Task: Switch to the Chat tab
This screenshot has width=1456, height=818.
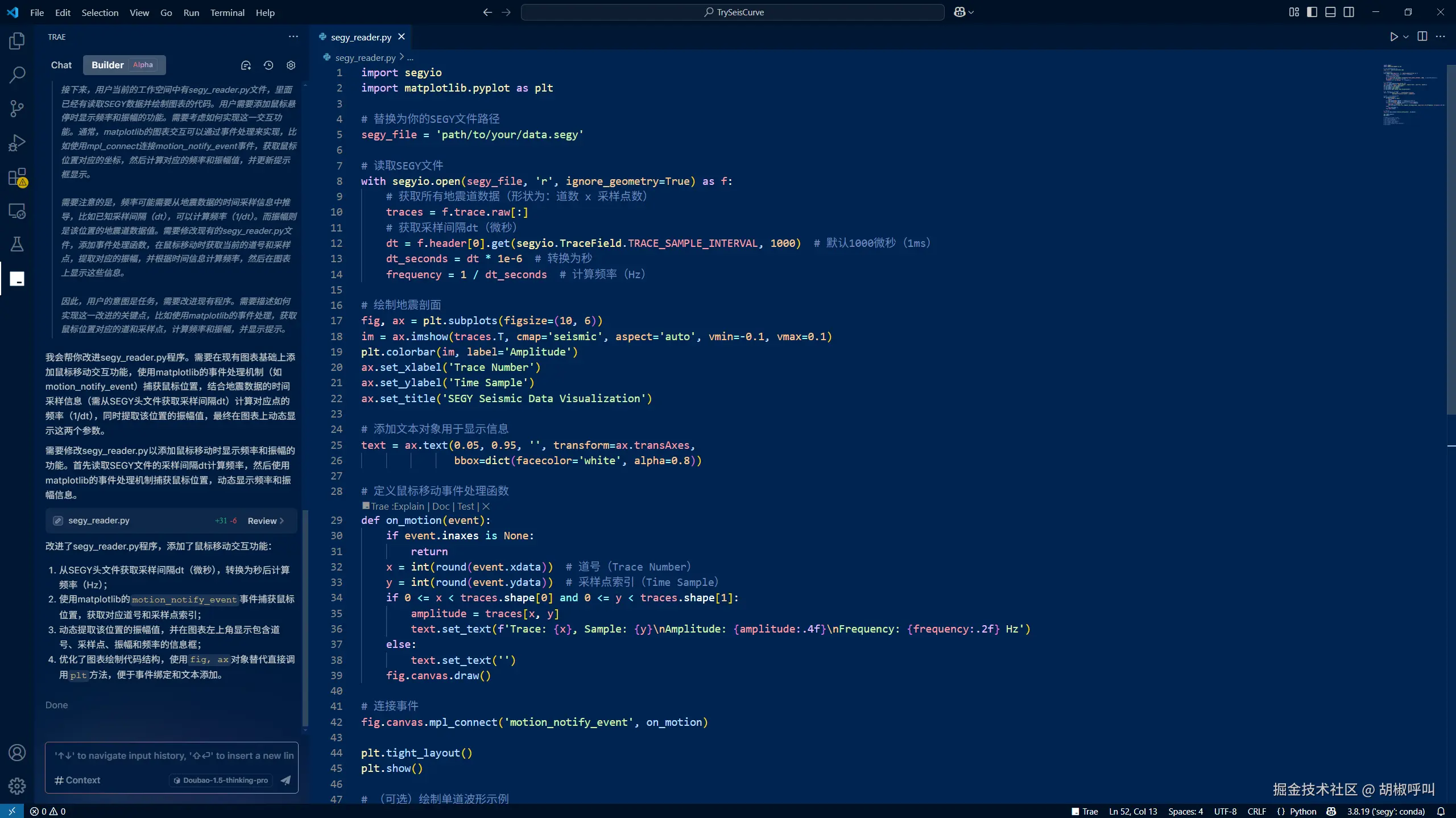Action: [x=61, y=65]
